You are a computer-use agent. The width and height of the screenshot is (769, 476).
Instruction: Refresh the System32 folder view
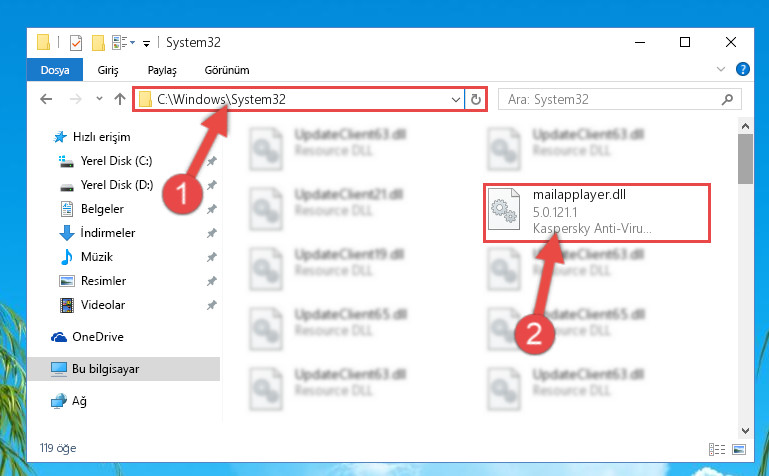pyautogui.click(x=475, y=100)
